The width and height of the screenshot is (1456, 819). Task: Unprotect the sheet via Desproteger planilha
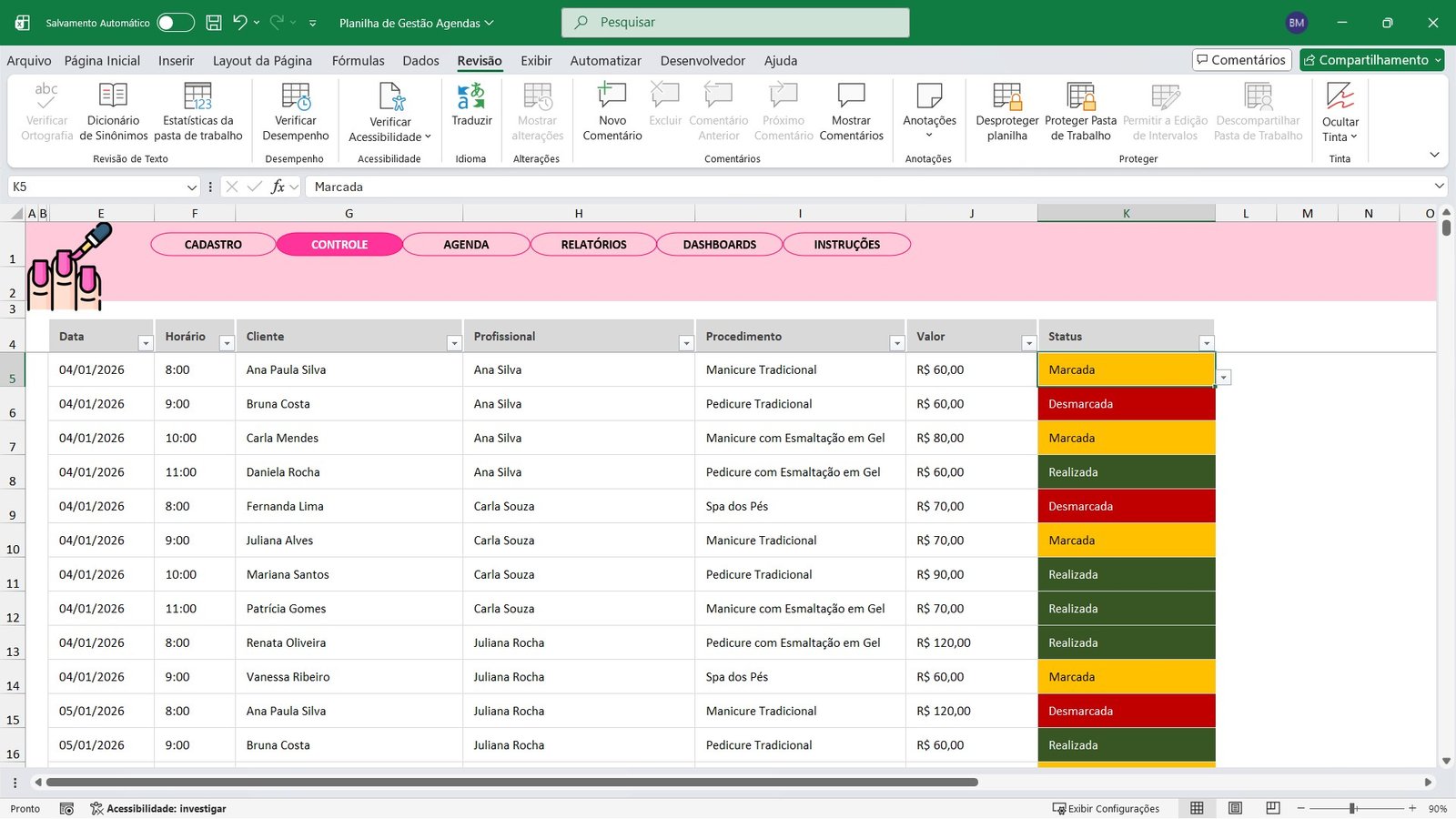[1006, 109]
